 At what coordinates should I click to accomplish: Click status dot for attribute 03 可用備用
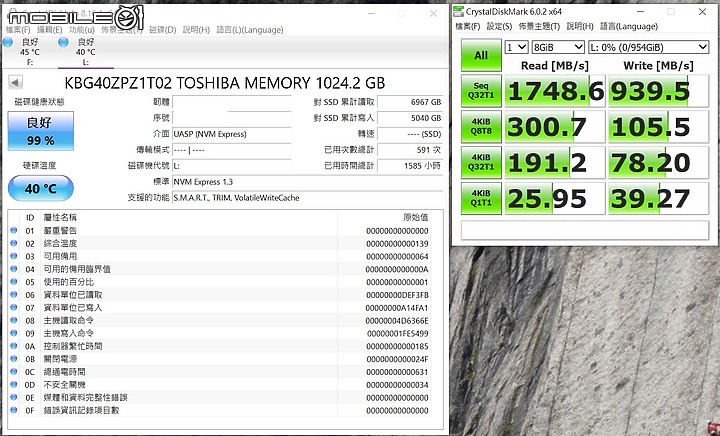14,256
